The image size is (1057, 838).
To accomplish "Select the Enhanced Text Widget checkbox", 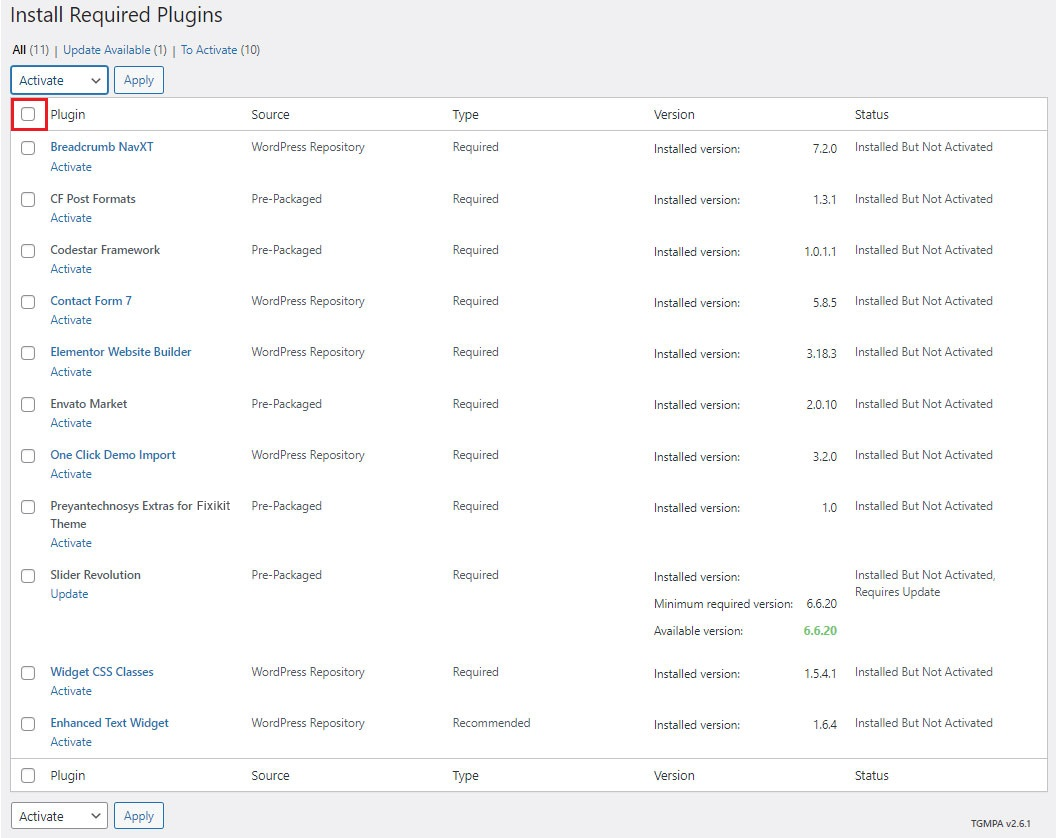I will coord(28,724).
